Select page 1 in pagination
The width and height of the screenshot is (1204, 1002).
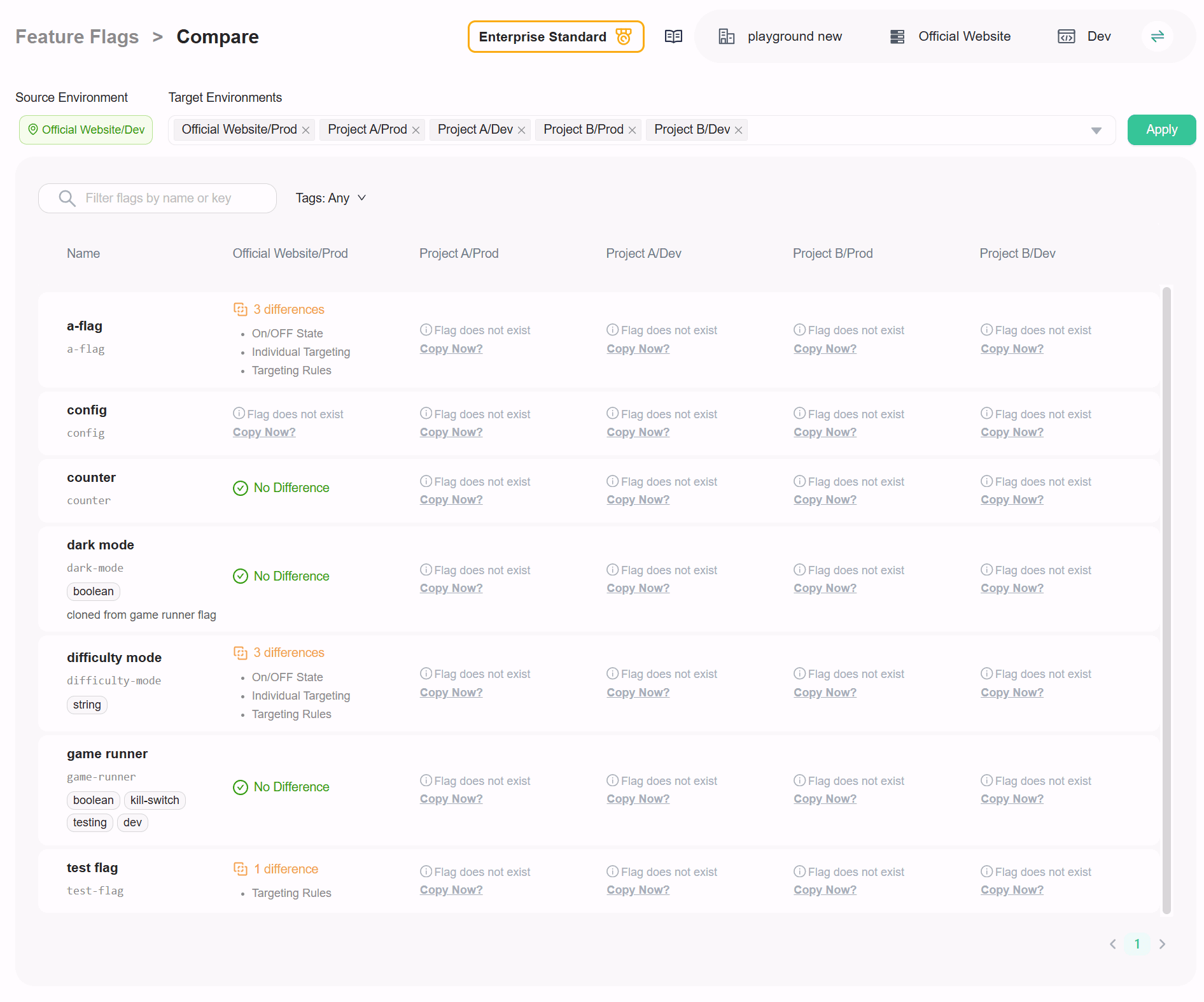point(1137,944)
